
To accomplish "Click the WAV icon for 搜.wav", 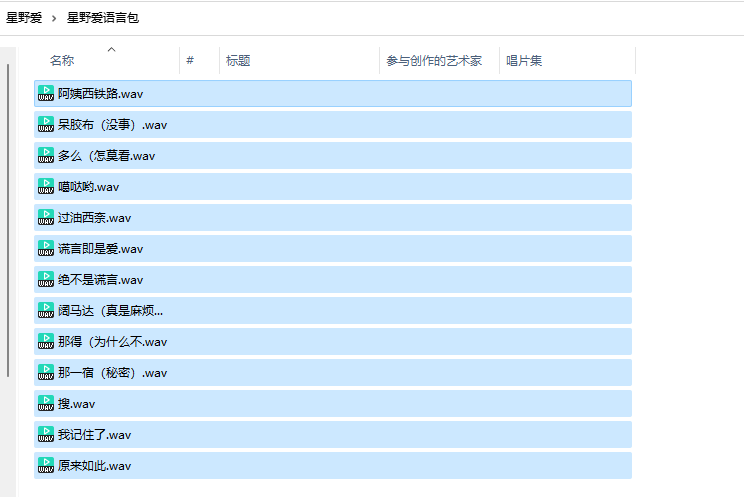I will 46,403.
